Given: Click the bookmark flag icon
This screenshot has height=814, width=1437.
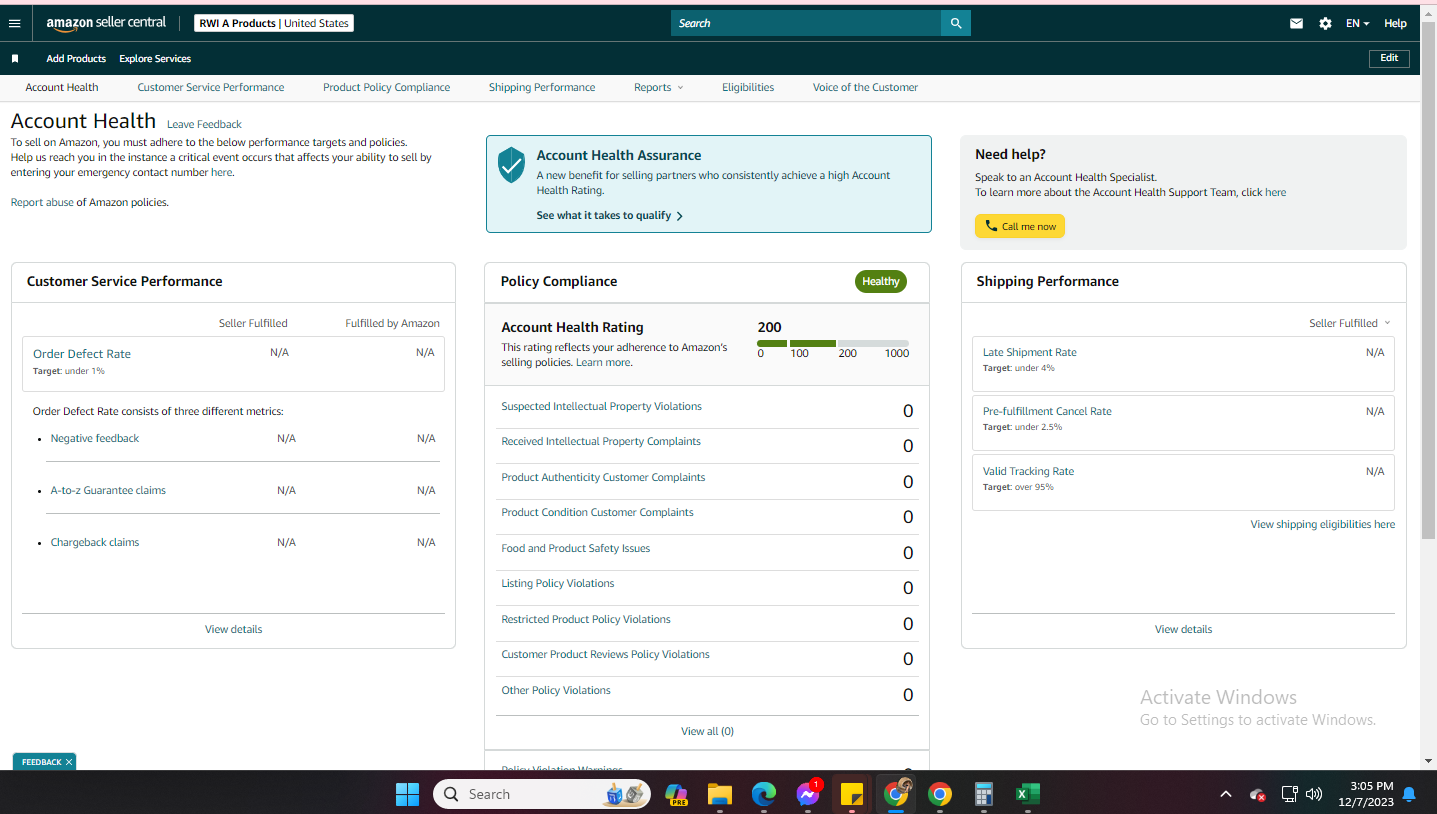Looking at the screenshot, I should click(x=15, y=59).
